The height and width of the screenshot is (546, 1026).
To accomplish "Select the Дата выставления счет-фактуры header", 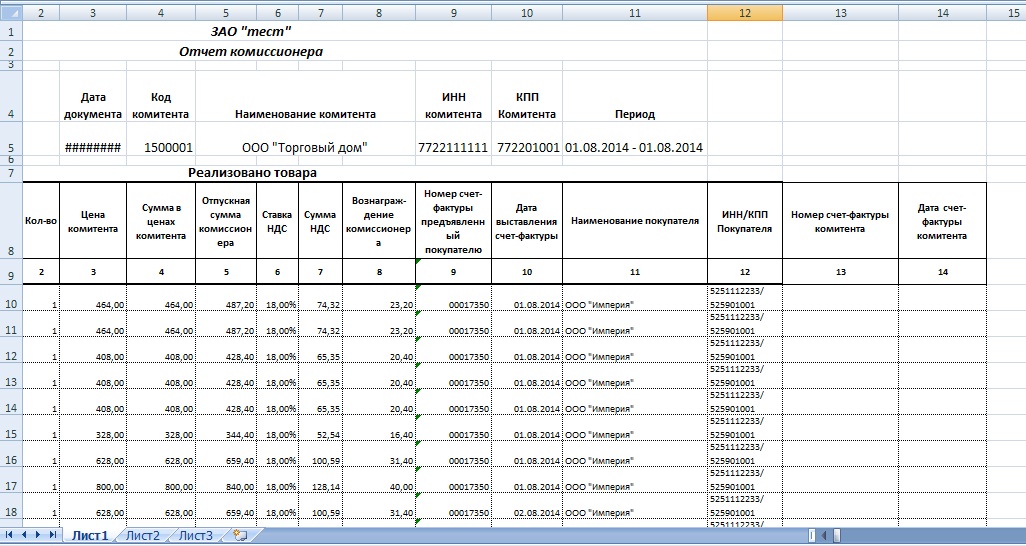I will click(x=527, y=221).
